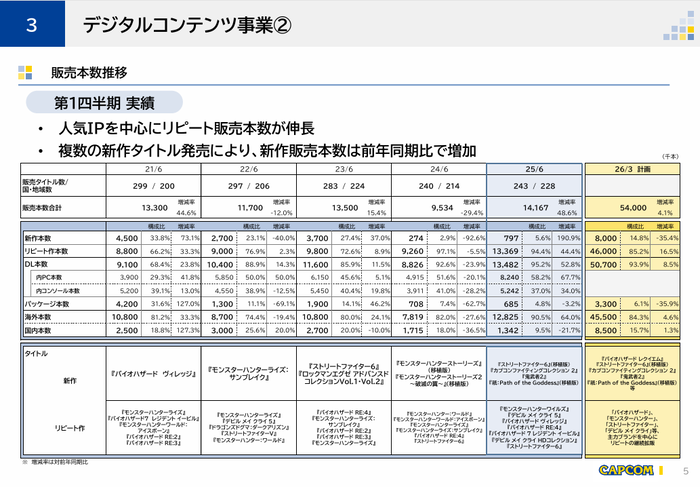This screenshot has width=700, height=487.
Task: Click total units value 11,700
Action: click(250, 208)
